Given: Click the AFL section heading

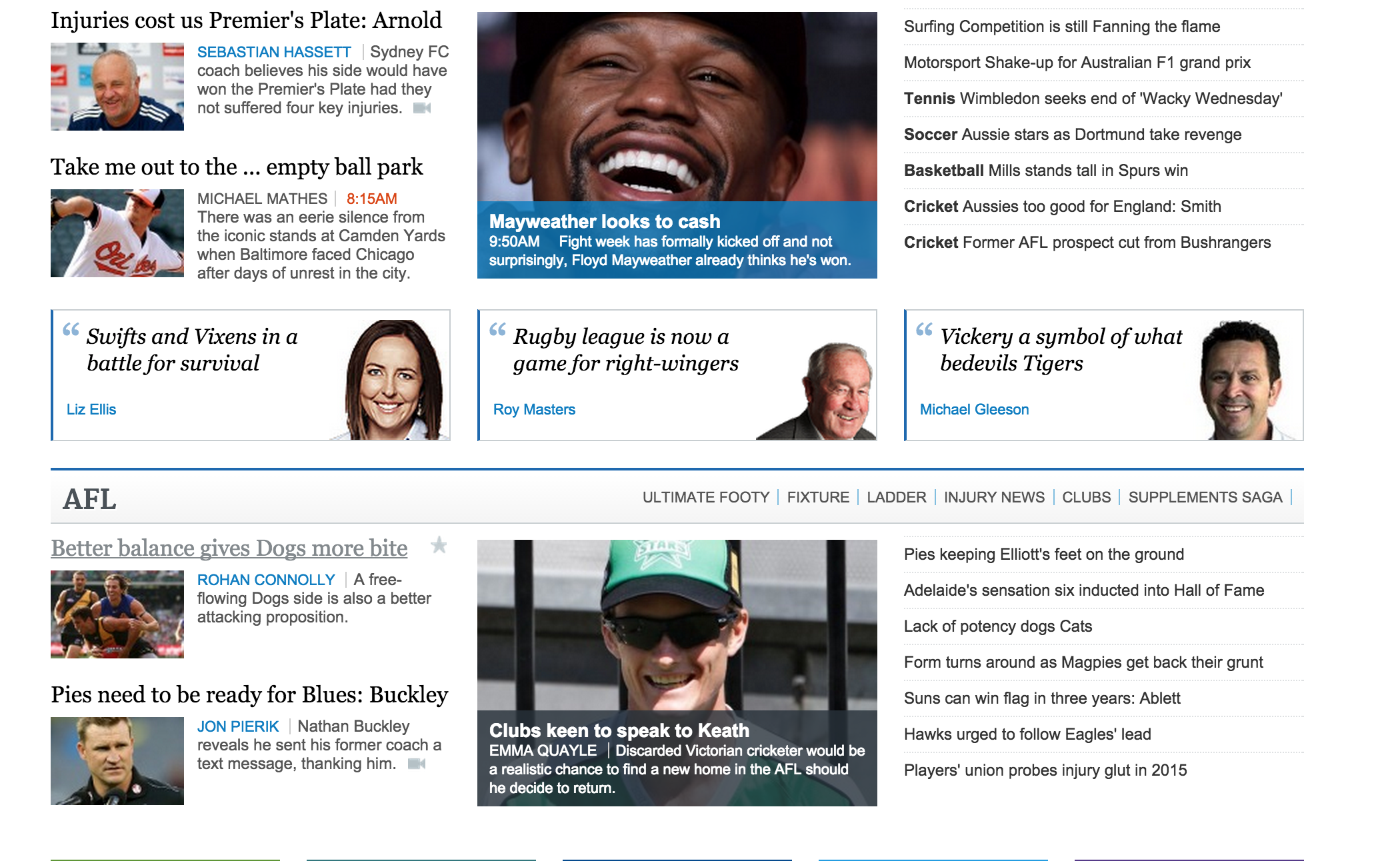Looking at the screenshot, I should [90, 499].
